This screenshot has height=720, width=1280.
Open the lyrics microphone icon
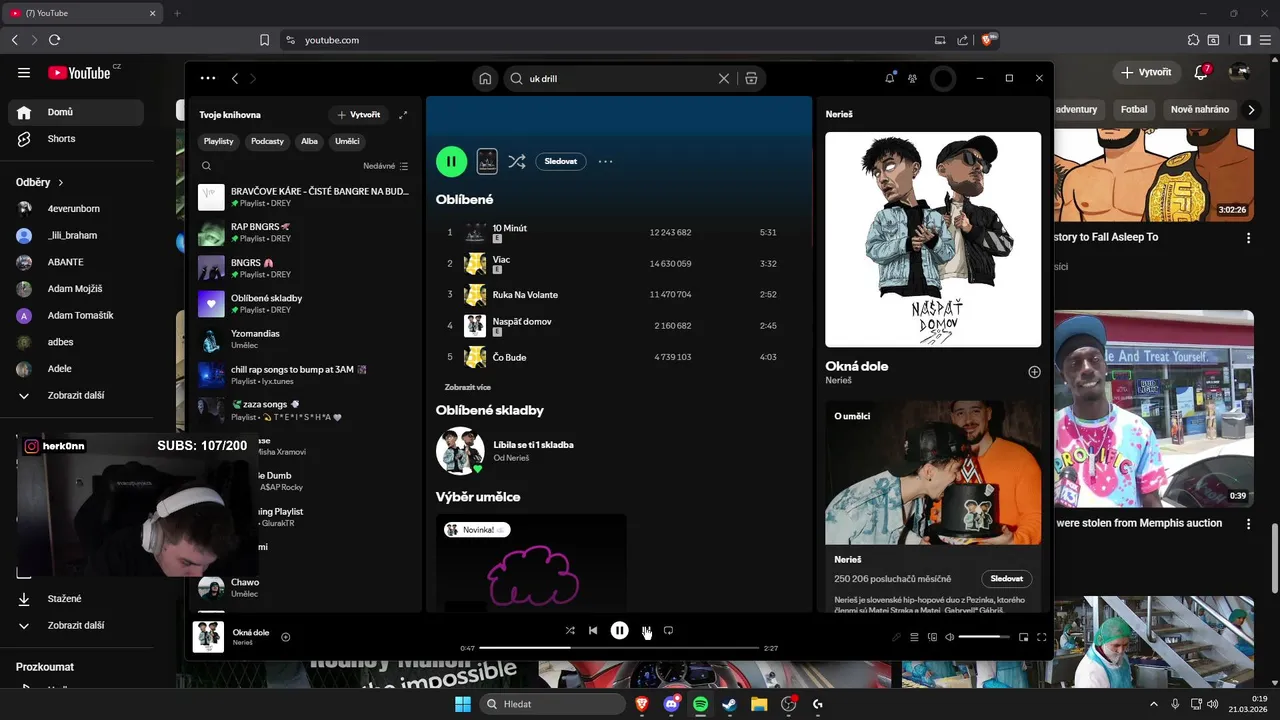coord(897,637)
